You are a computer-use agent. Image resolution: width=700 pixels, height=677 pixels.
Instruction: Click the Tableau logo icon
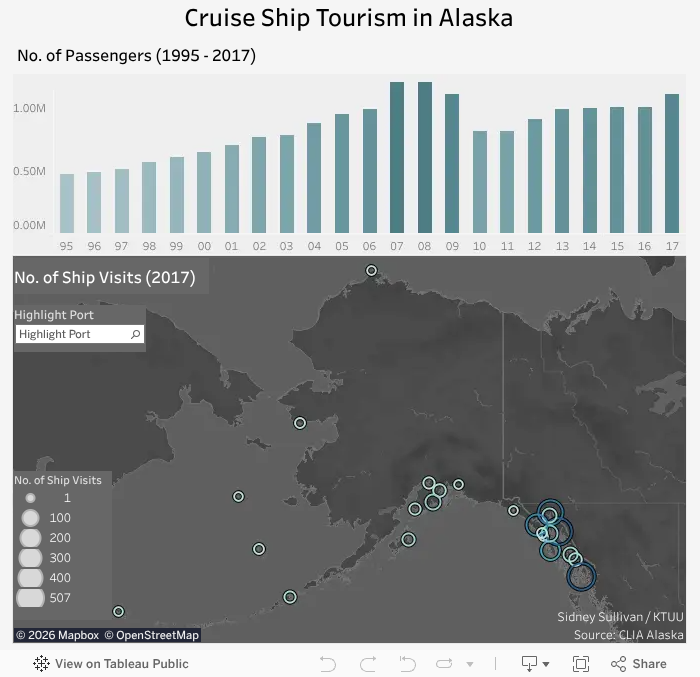coord(42,664)
